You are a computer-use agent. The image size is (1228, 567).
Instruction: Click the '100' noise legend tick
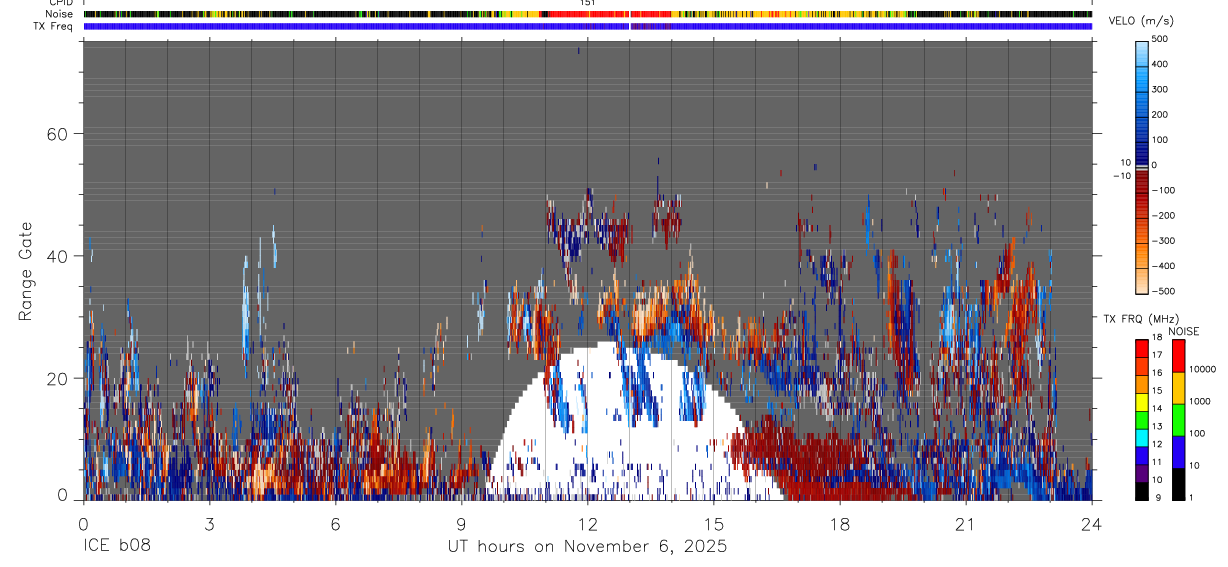tap(1198, 433)
